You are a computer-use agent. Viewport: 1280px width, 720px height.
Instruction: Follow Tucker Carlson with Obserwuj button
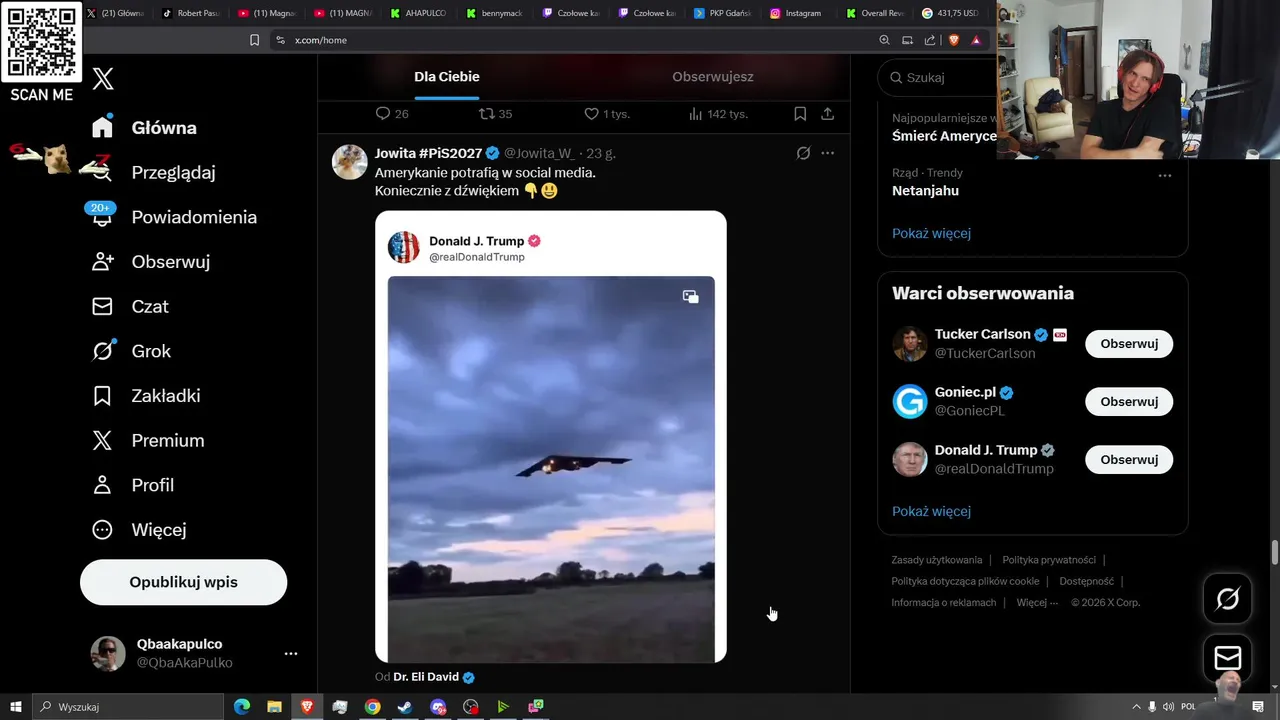(x=1129, y=344)
